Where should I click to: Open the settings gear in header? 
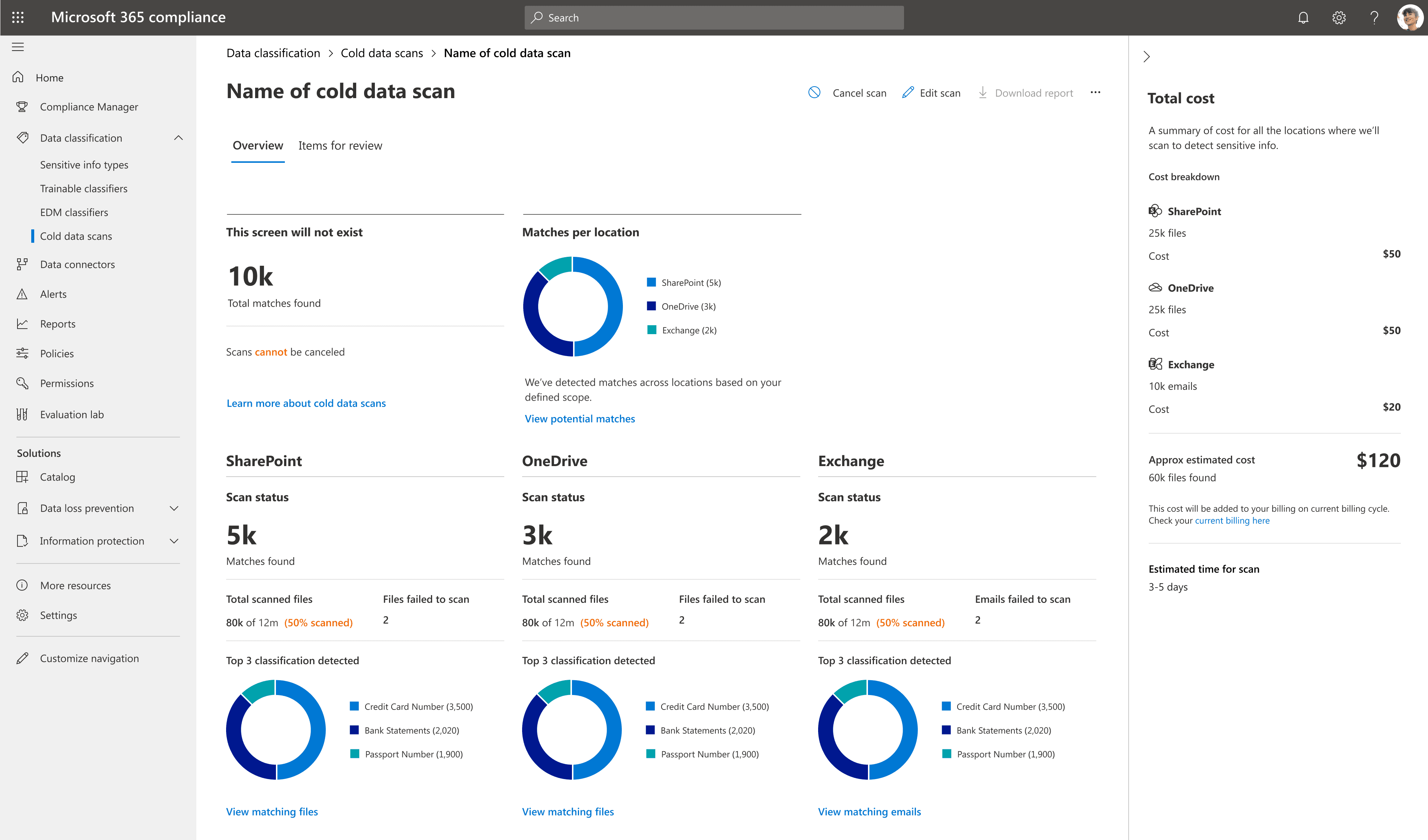tap(1338, 17)
